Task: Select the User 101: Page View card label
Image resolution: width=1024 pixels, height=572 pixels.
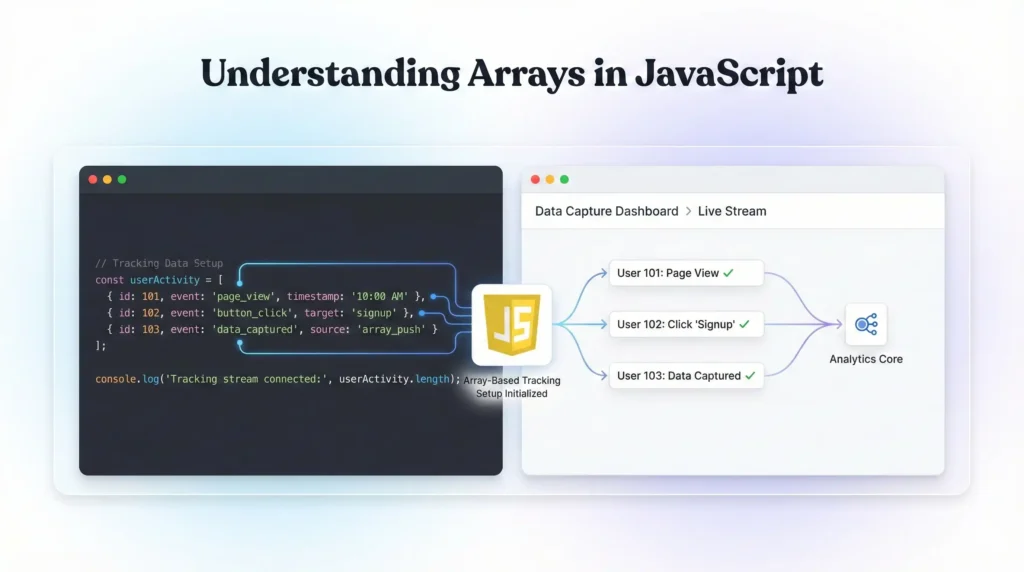Action: (x=667, y=273)
